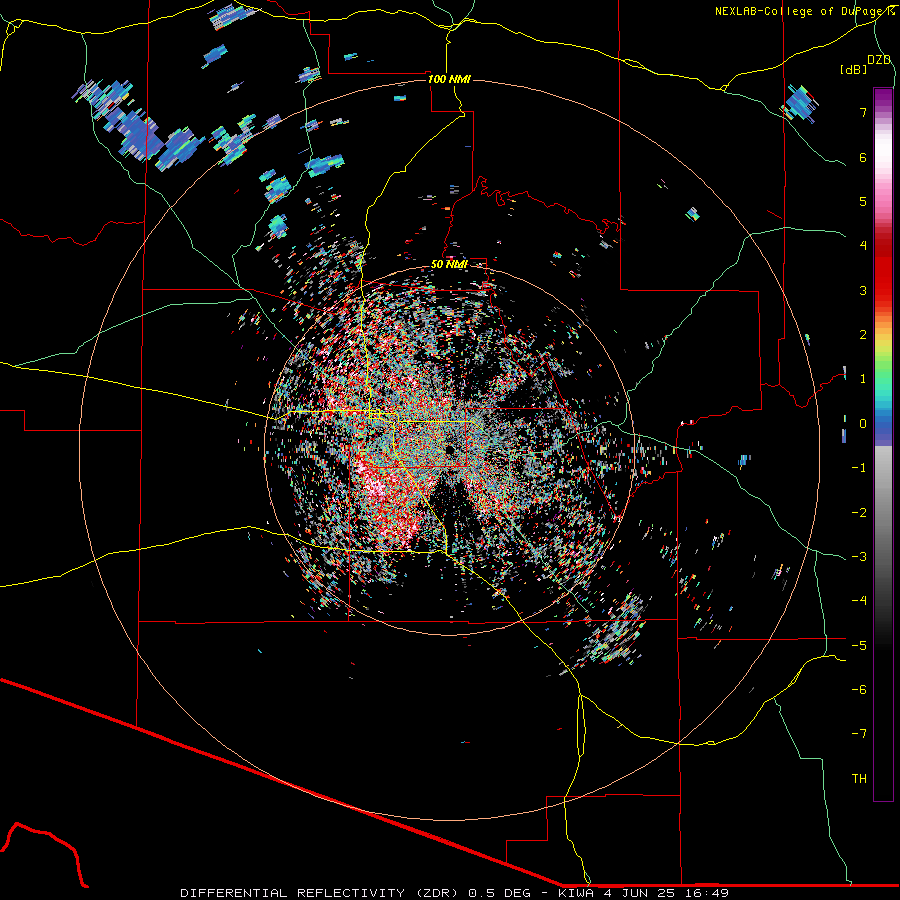Click the legend value 3
Image resolution: width=900 pixels, height=900 pixels.
[863, 290]
